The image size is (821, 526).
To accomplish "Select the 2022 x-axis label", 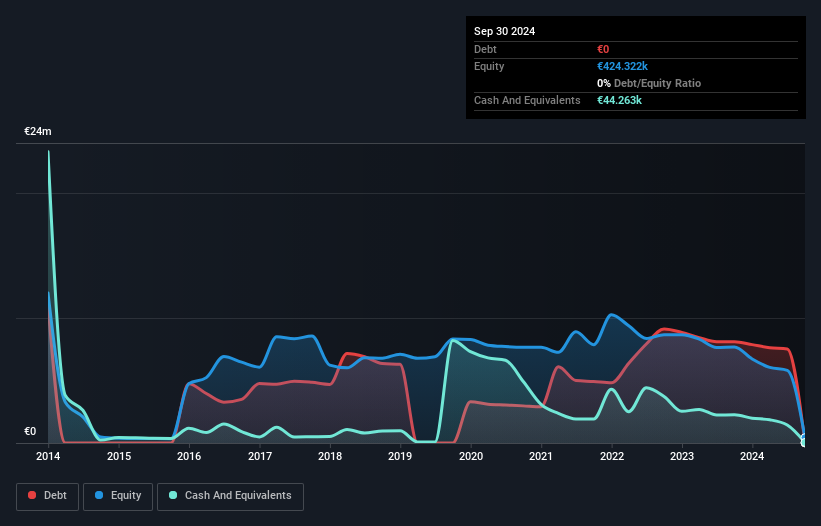I will pos(612,456).
